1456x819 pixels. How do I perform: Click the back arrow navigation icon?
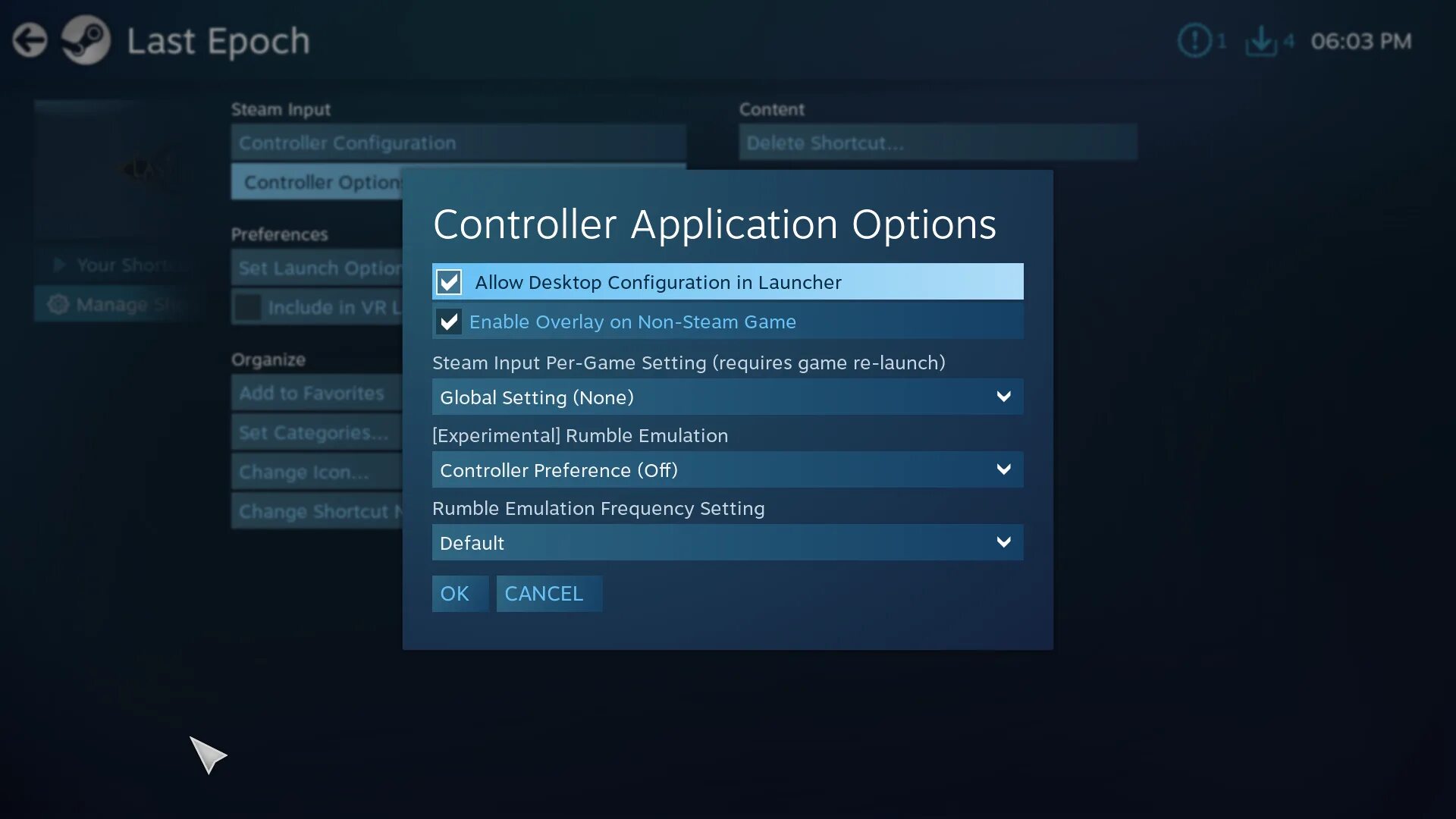pos(30,39)
